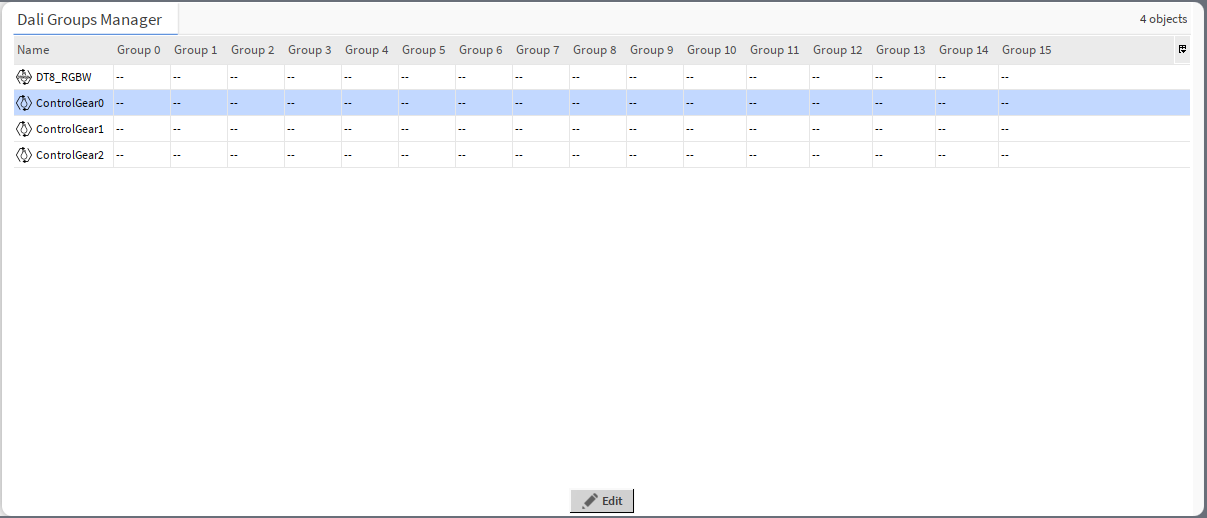Click ControlGear0's Group 12 cell
Image resolution: width=1207 pixels, height=518 pixels.
point(841,103)
